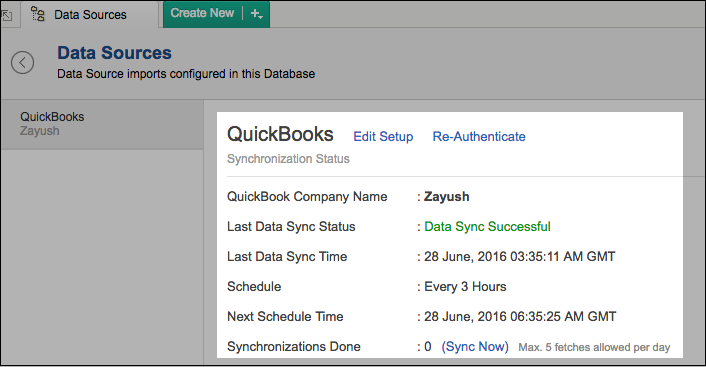The height and width of the screenshot is (367, 706).
Task: Click the Zayush company name value
Action: 447,197
